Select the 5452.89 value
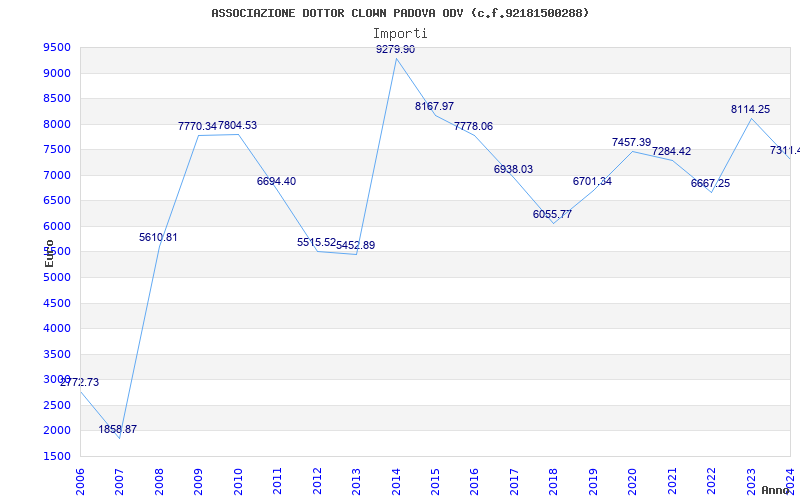 [x=356, y=245]
